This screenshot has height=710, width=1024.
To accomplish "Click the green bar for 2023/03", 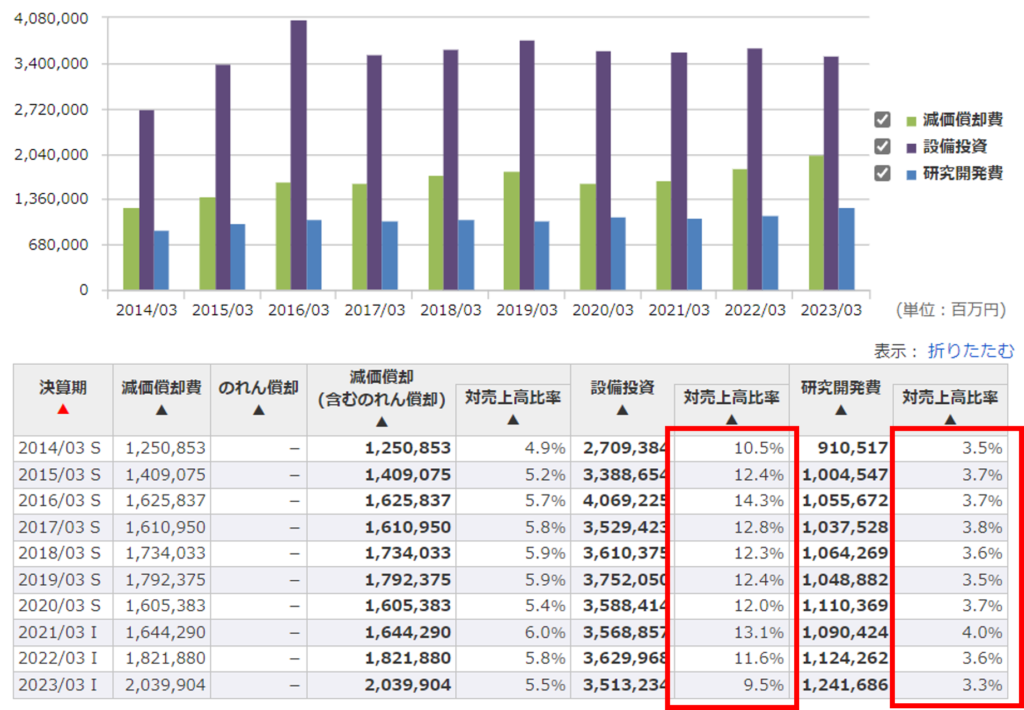I will [x=816, y=222].
